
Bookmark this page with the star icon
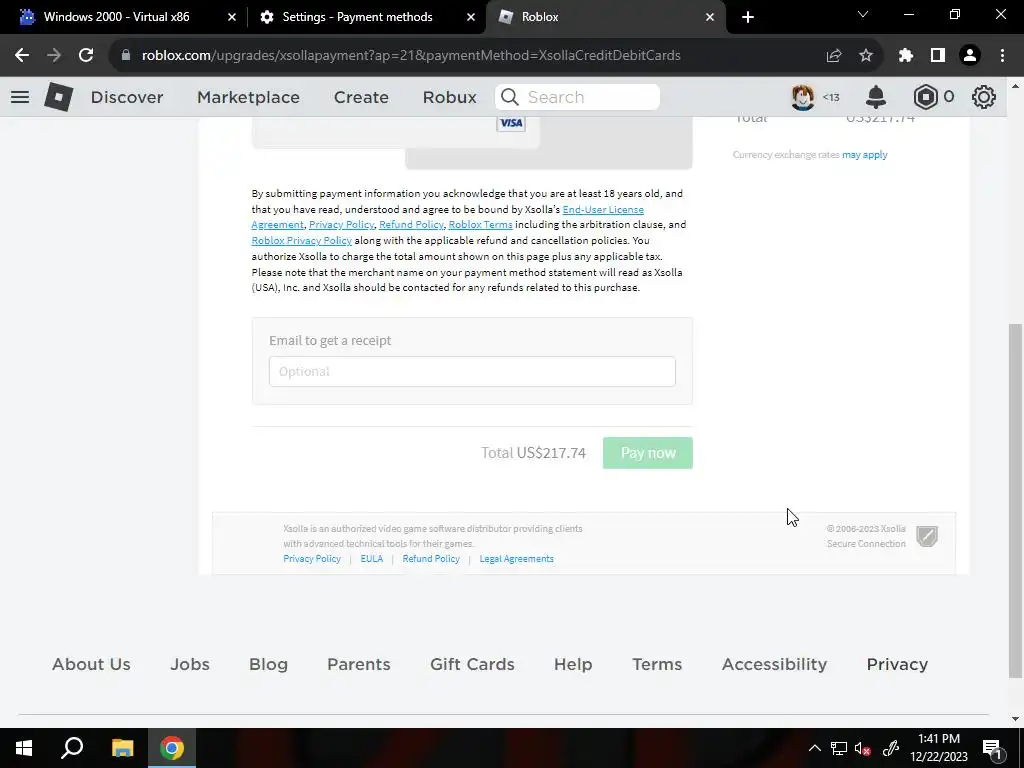click(x=866, y=56)
